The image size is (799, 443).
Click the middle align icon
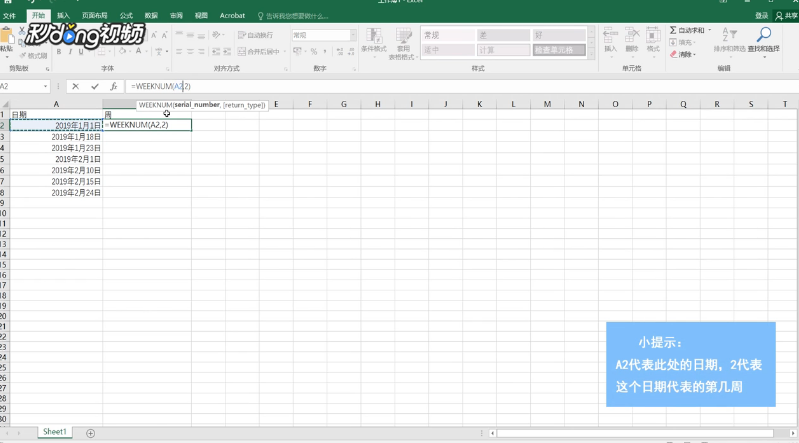[x=190, y=35]
